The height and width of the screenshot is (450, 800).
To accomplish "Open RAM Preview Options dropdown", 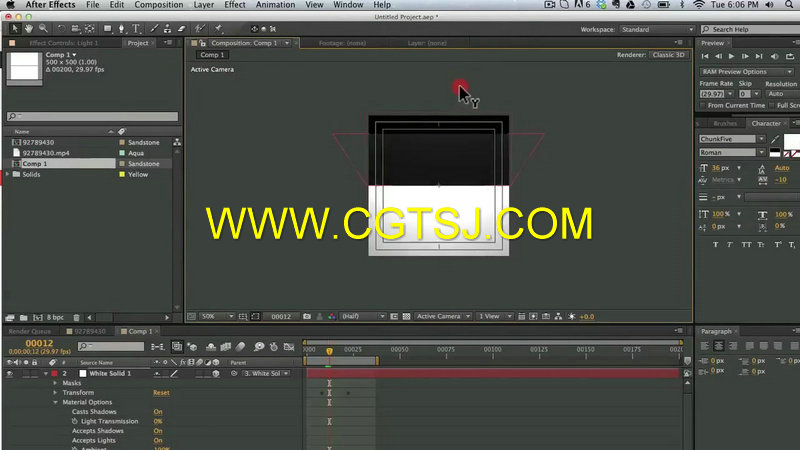I will tap(746, 72).
